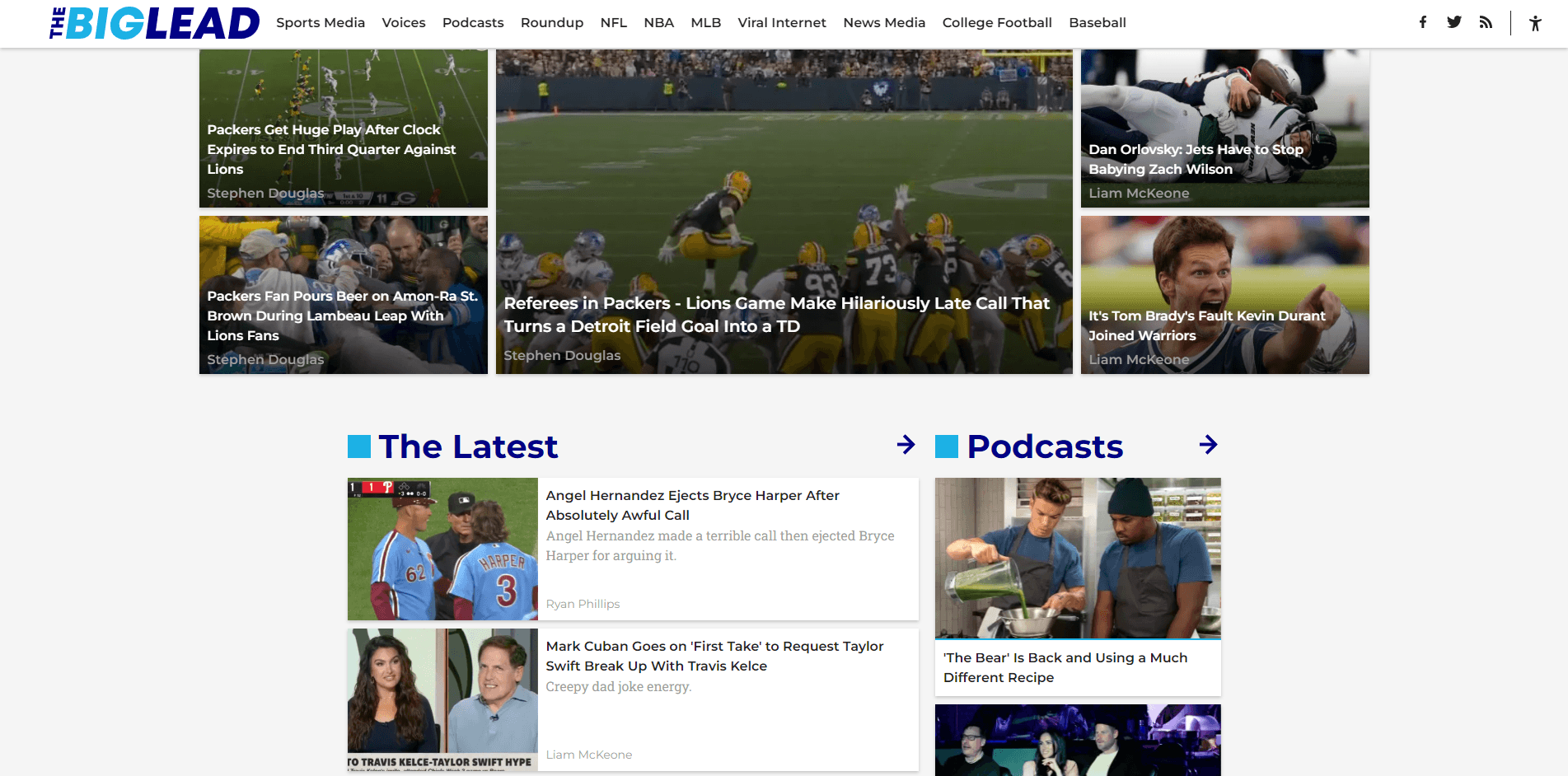Image resolution: width=1568 pixels, height=776 pixels.
Task: Click the Twitter bird icon
Action: [x=1453, y=22]
